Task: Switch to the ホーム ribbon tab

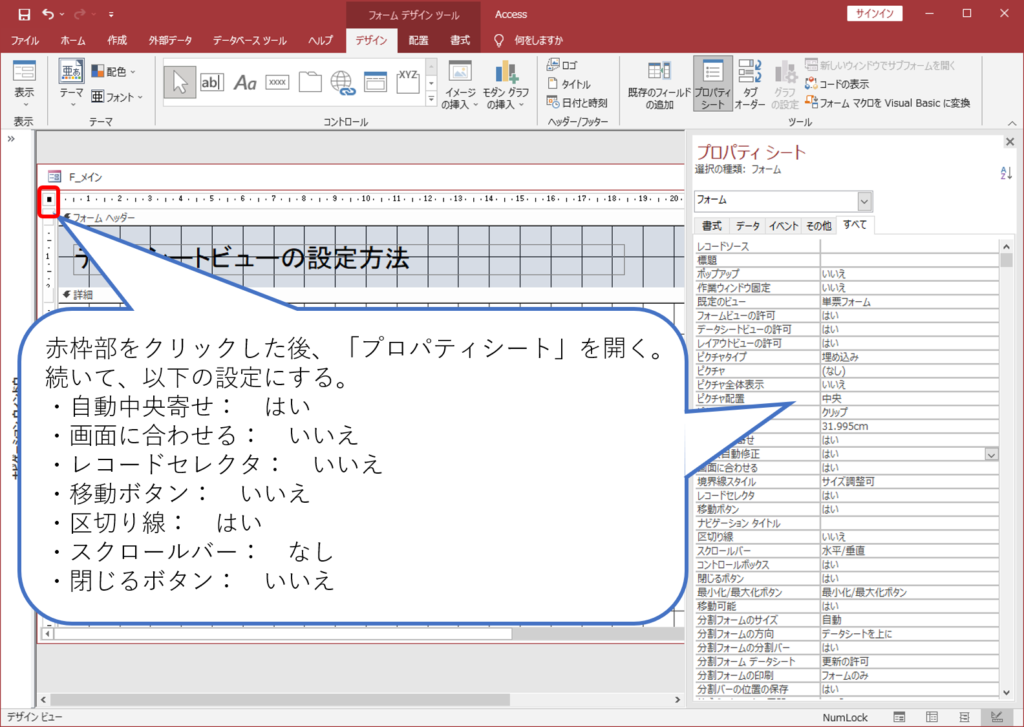Action: (x=72, y=40)
